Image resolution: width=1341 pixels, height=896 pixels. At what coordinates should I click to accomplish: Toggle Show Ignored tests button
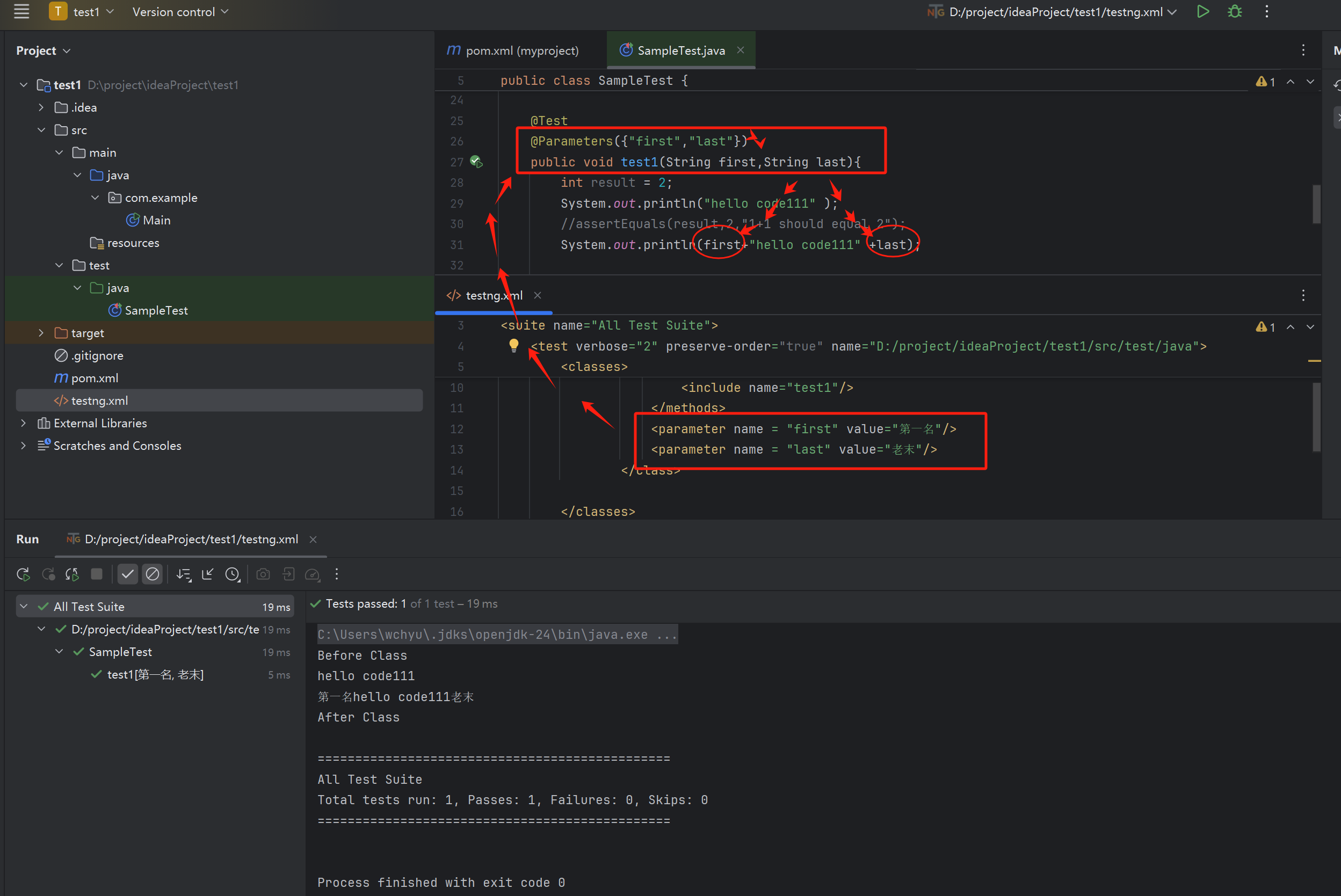(153, 574)
